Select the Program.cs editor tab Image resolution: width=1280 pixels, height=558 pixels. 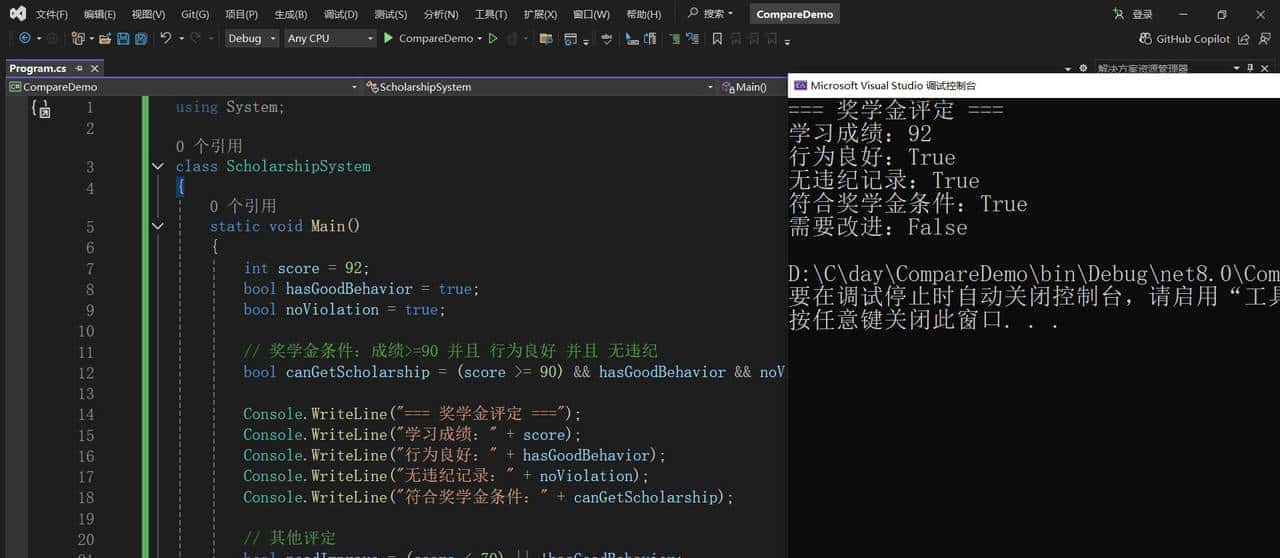[x=37, y=68]
